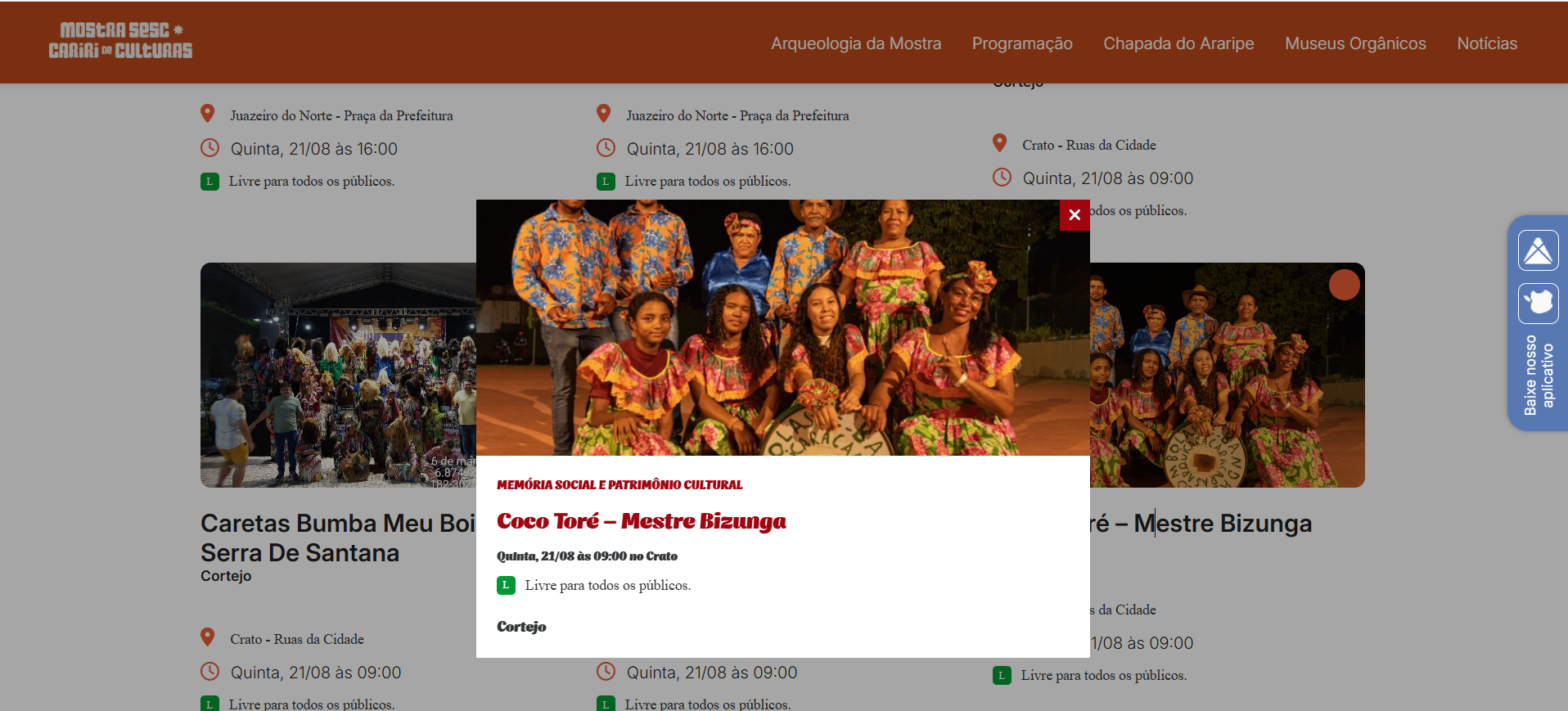Click top right Crato - Ruas da Cidade text
Screen dimensions: 1568x711
click(1089, 145)
